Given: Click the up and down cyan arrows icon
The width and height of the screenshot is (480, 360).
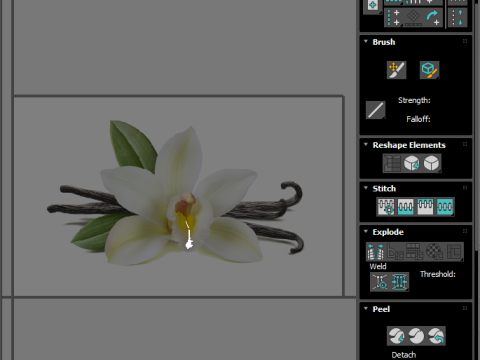Looking at the screenshot, I should [x=457, y=17].
